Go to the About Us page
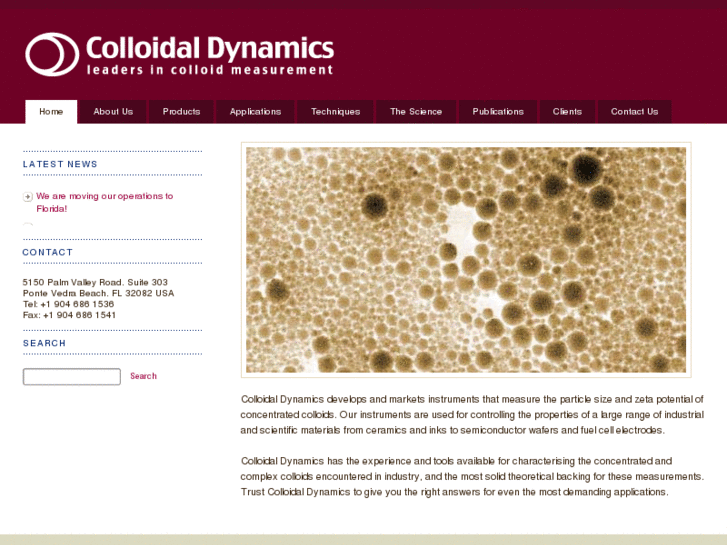 tap(113, 112)
